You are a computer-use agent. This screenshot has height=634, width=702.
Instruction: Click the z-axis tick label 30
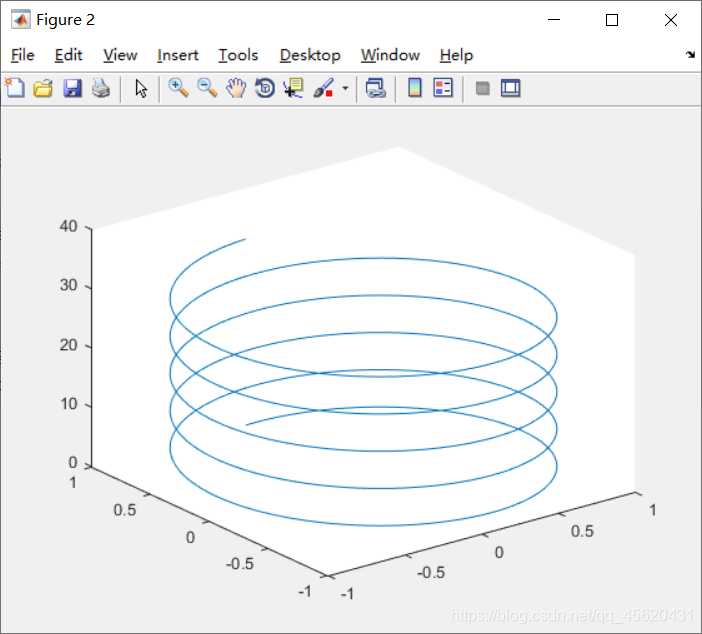coord(68,285)
